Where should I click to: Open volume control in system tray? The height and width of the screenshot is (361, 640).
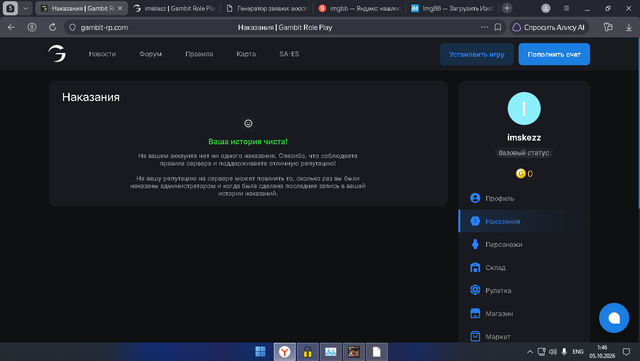(x=553, y=352)
